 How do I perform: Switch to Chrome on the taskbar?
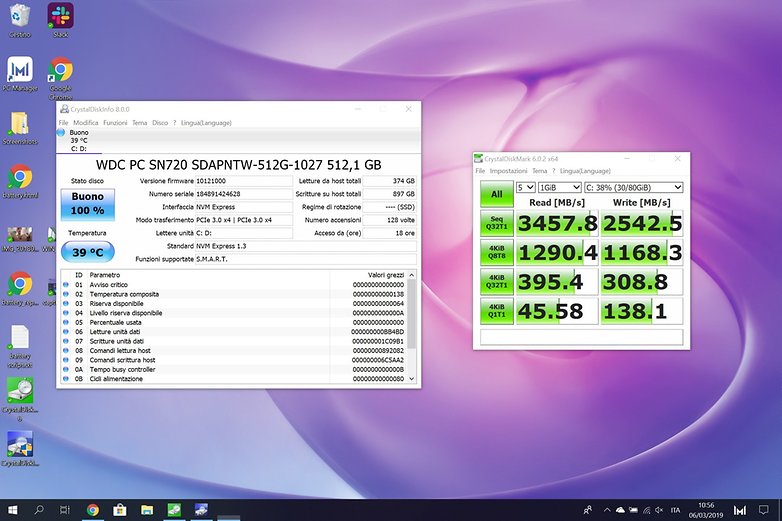pos(92,510)
